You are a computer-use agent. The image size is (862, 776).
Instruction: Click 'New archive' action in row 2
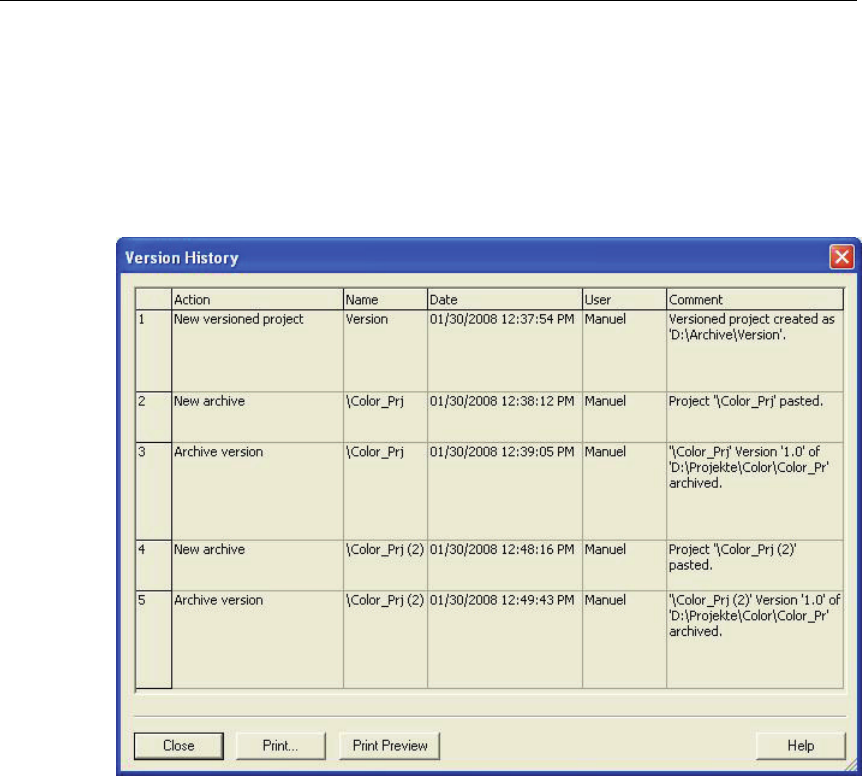tap(257, 417)
